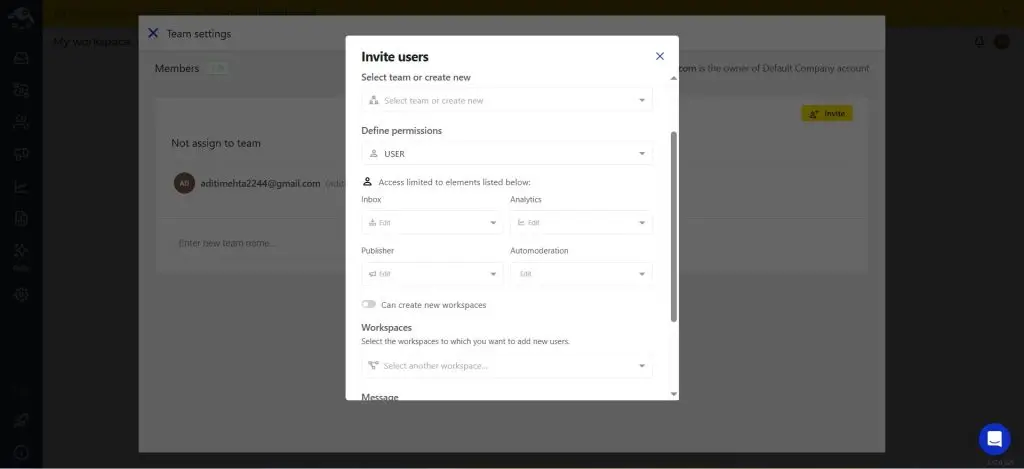Close the Invite users dialog
This screenshot has height=469, width=1024.
[660, 56]
